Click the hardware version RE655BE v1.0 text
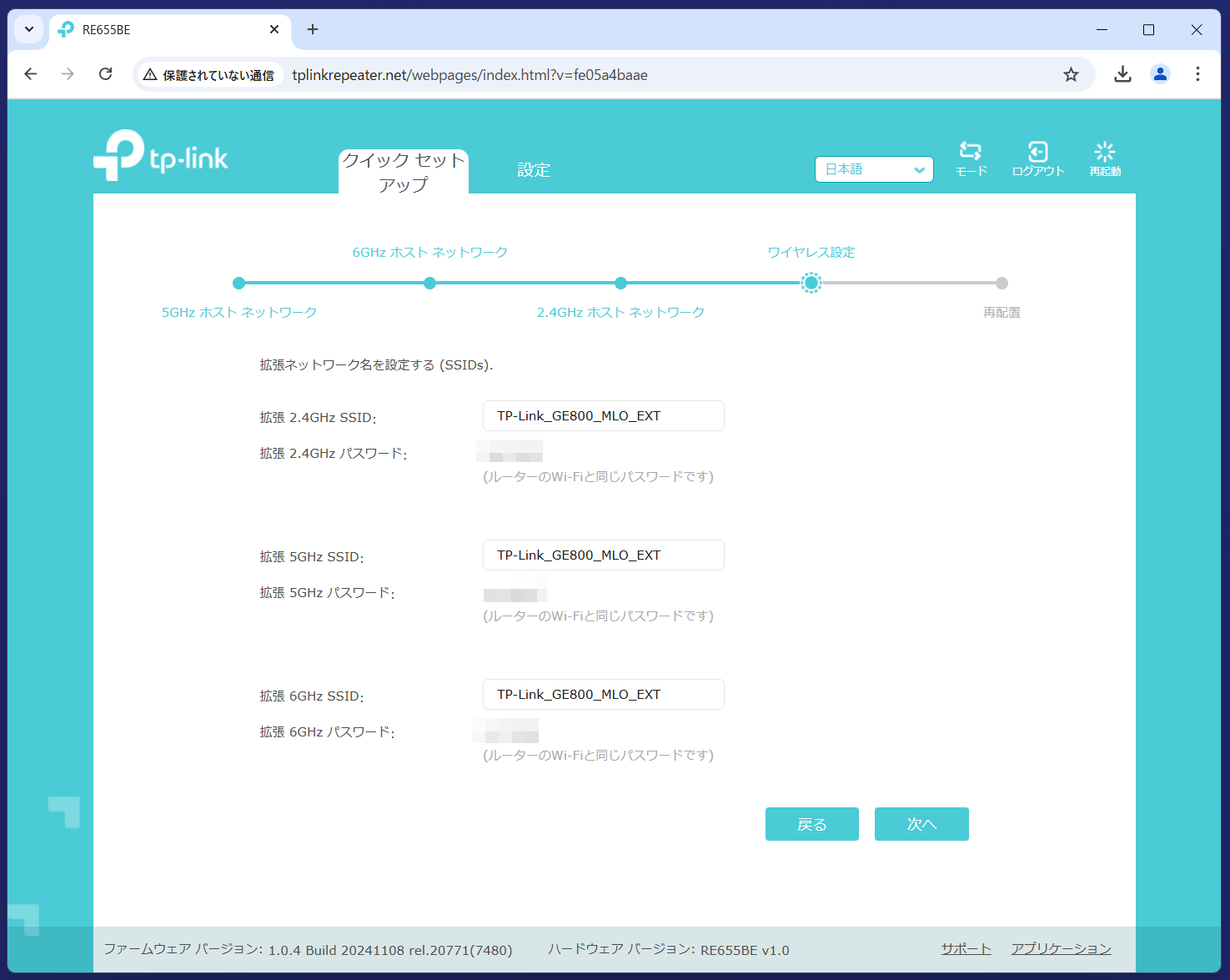 pyautogui.click(x=669, y=950)
